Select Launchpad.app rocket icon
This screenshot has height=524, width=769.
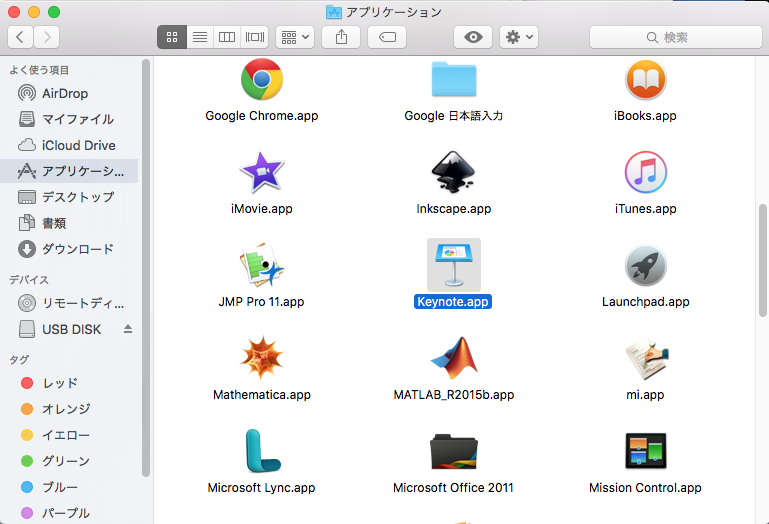click(x=645, y=265)
